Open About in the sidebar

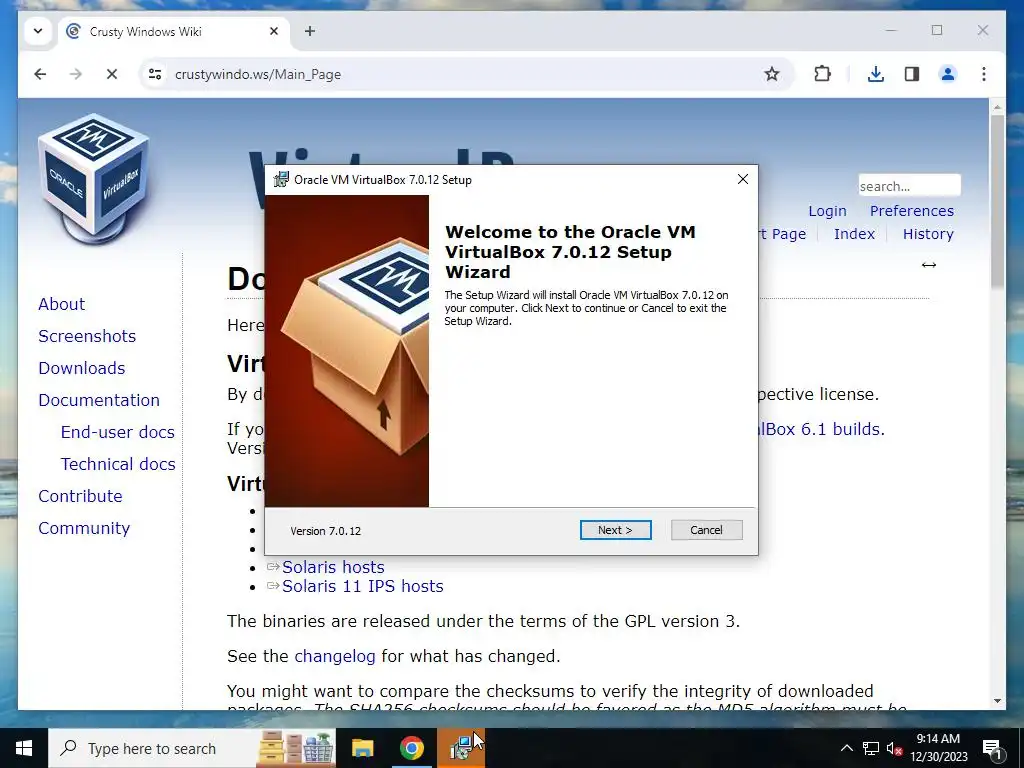tap(61, 304)
